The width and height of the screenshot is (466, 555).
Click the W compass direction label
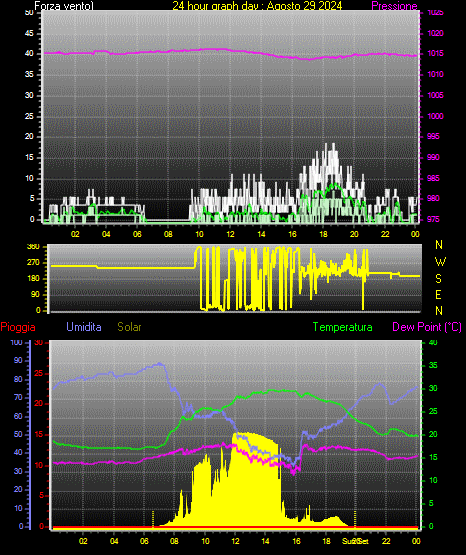440,262
